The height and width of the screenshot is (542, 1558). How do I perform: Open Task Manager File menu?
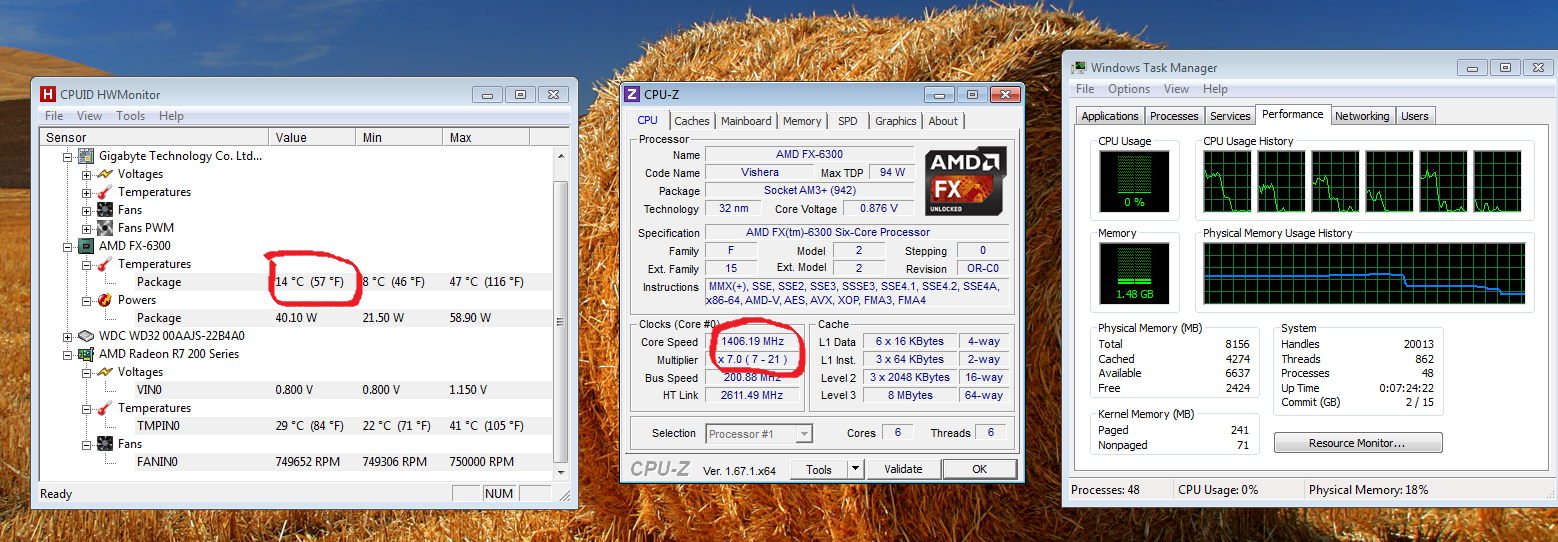pyautogui.click(x=1085, y=89)
